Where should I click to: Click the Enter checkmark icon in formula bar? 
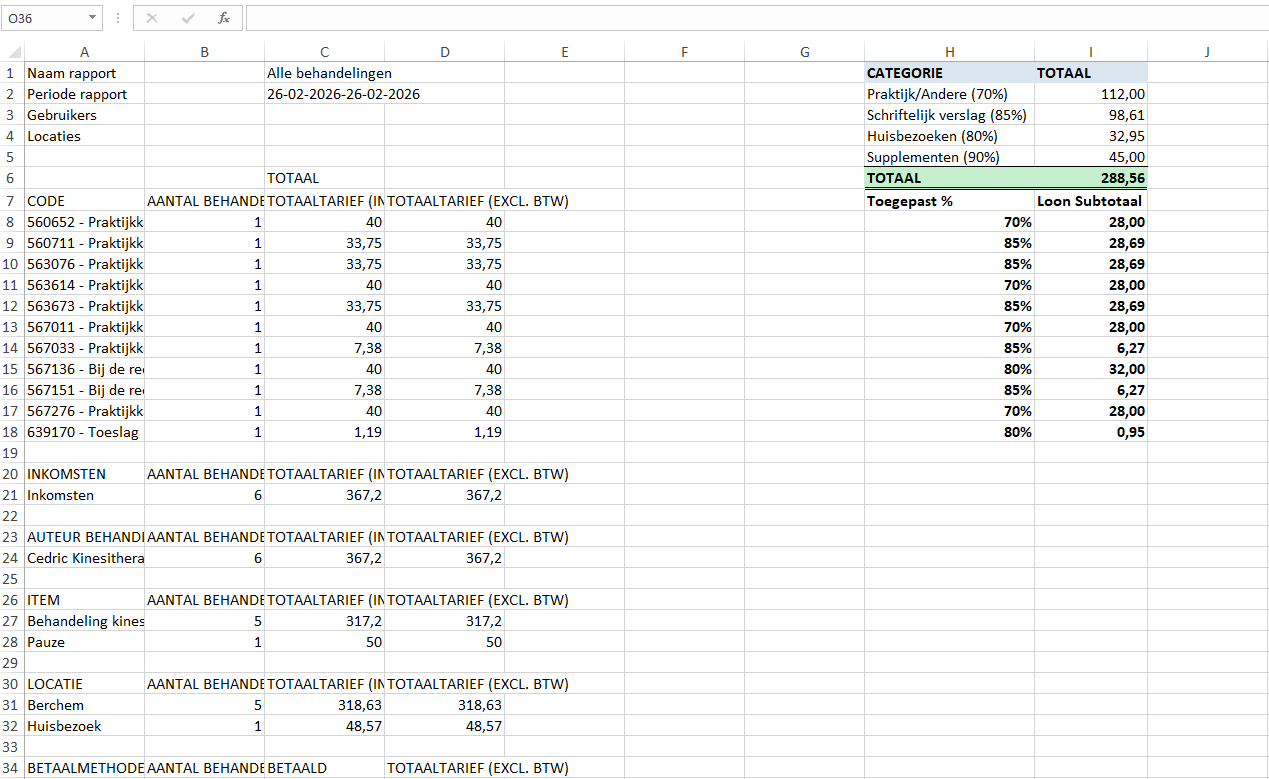[x=188, y=18]
